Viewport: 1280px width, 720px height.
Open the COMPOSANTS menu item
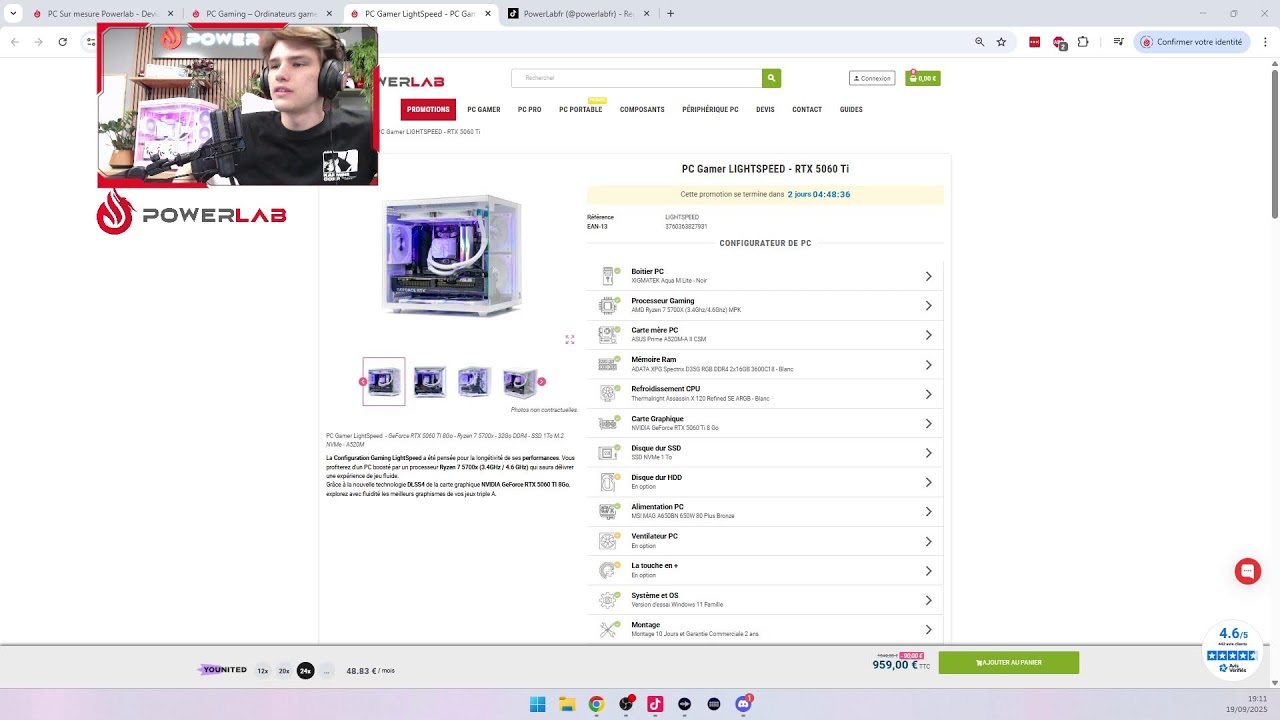pyautogui.click(x=642, y=109)
